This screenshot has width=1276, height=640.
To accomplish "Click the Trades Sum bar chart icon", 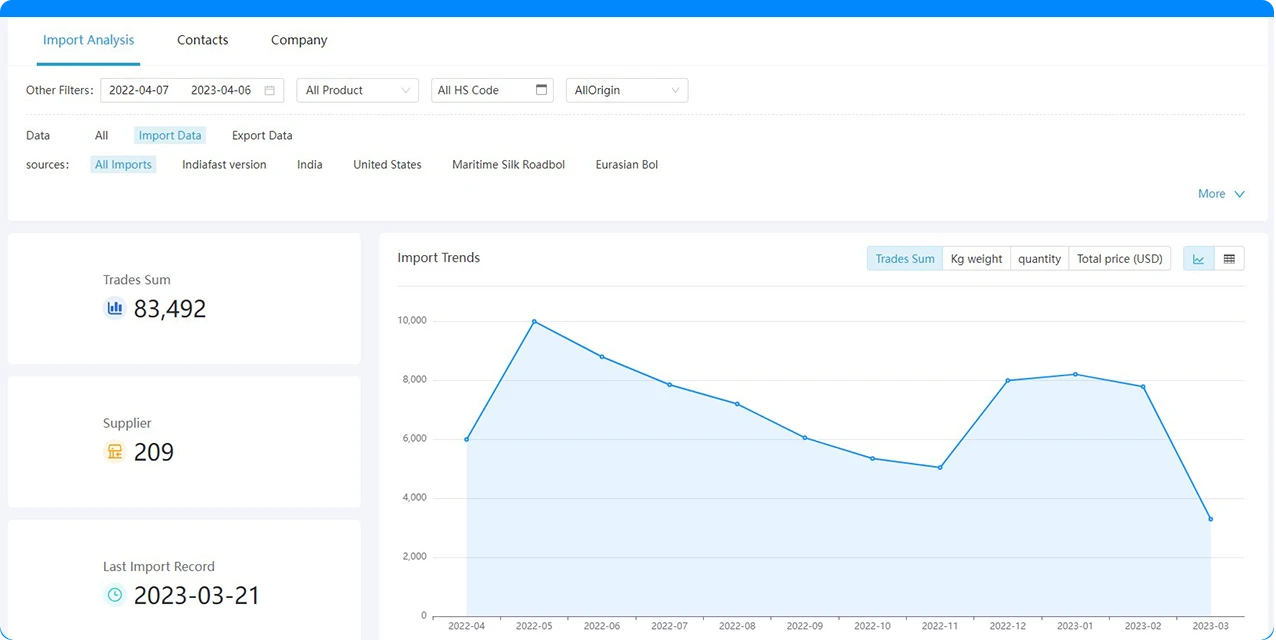I will 115,308.
